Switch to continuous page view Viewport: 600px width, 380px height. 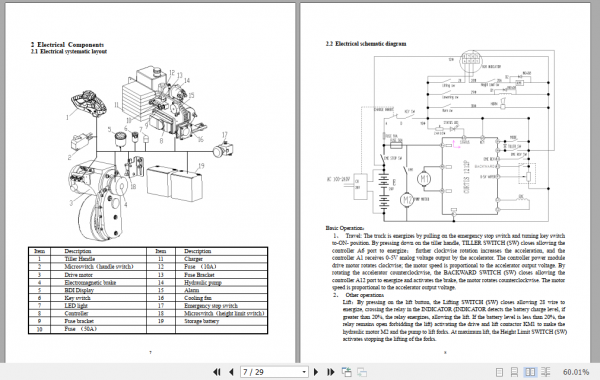coord(514,372)
